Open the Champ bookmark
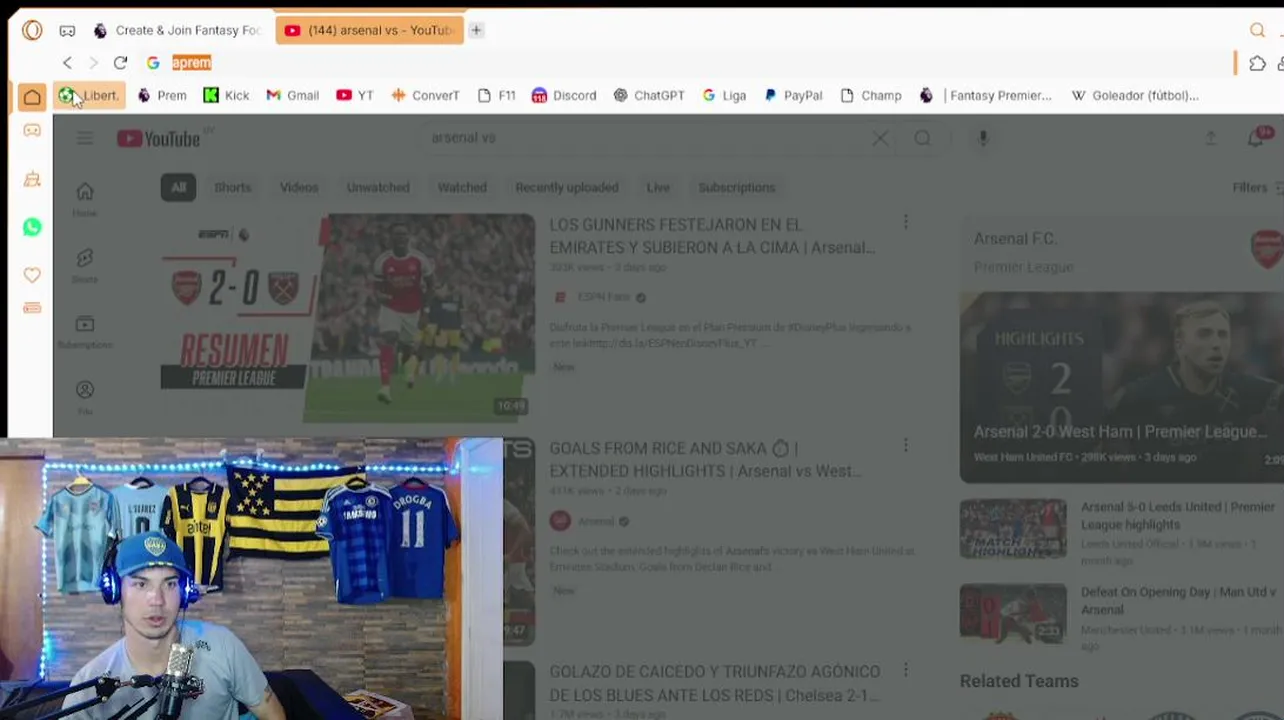This screenshot has width=1284, height=720. 871,95
